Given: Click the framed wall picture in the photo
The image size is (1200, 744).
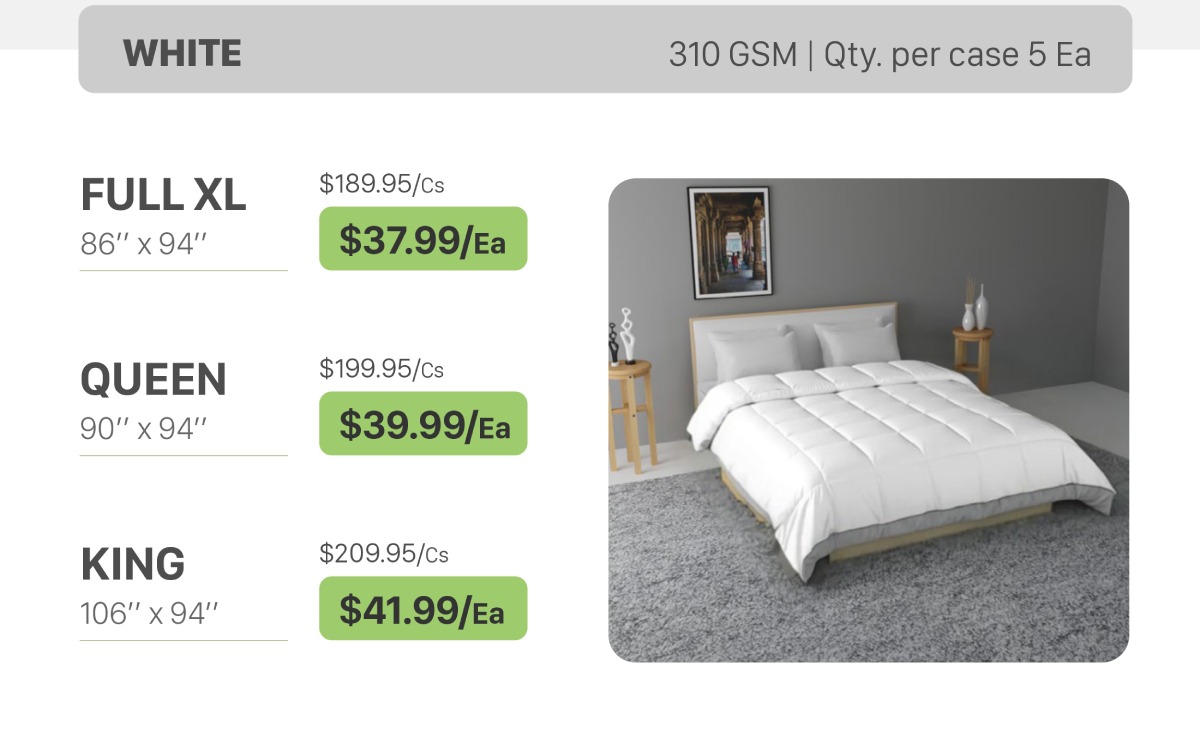Looking at the screenshot, I should coord(730,242).
